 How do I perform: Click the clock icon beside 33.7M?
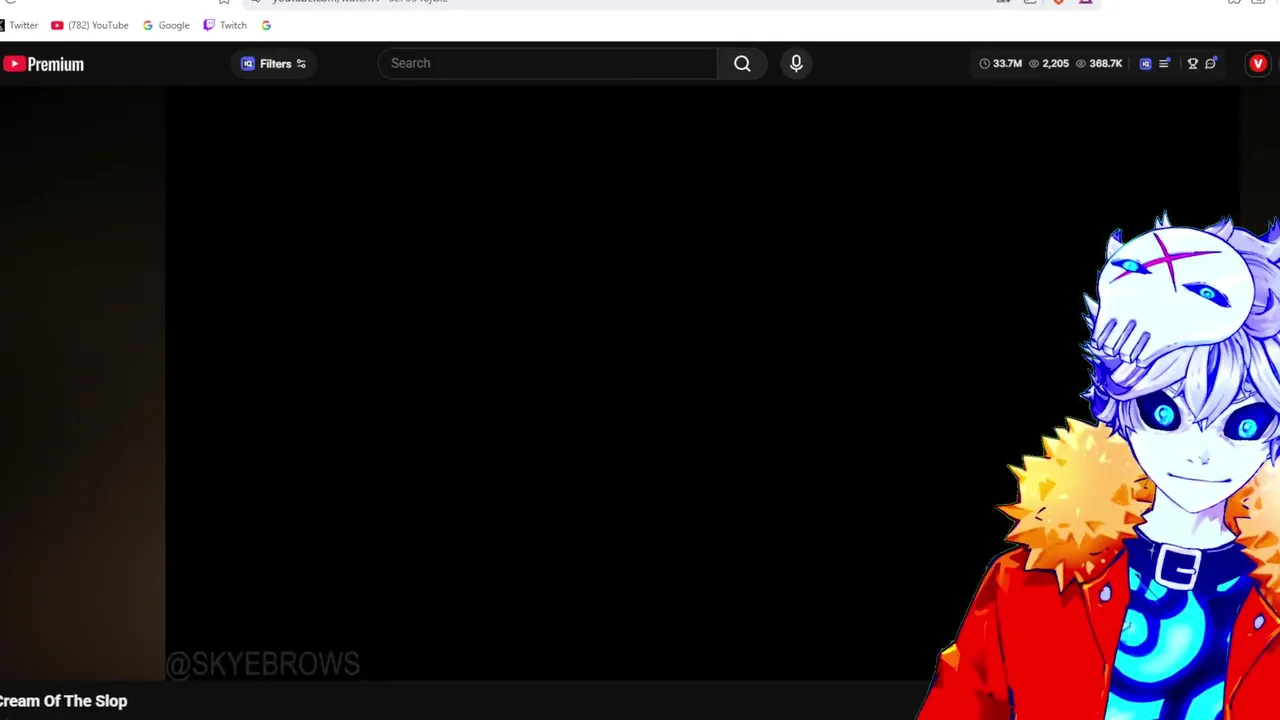point(984,63)
